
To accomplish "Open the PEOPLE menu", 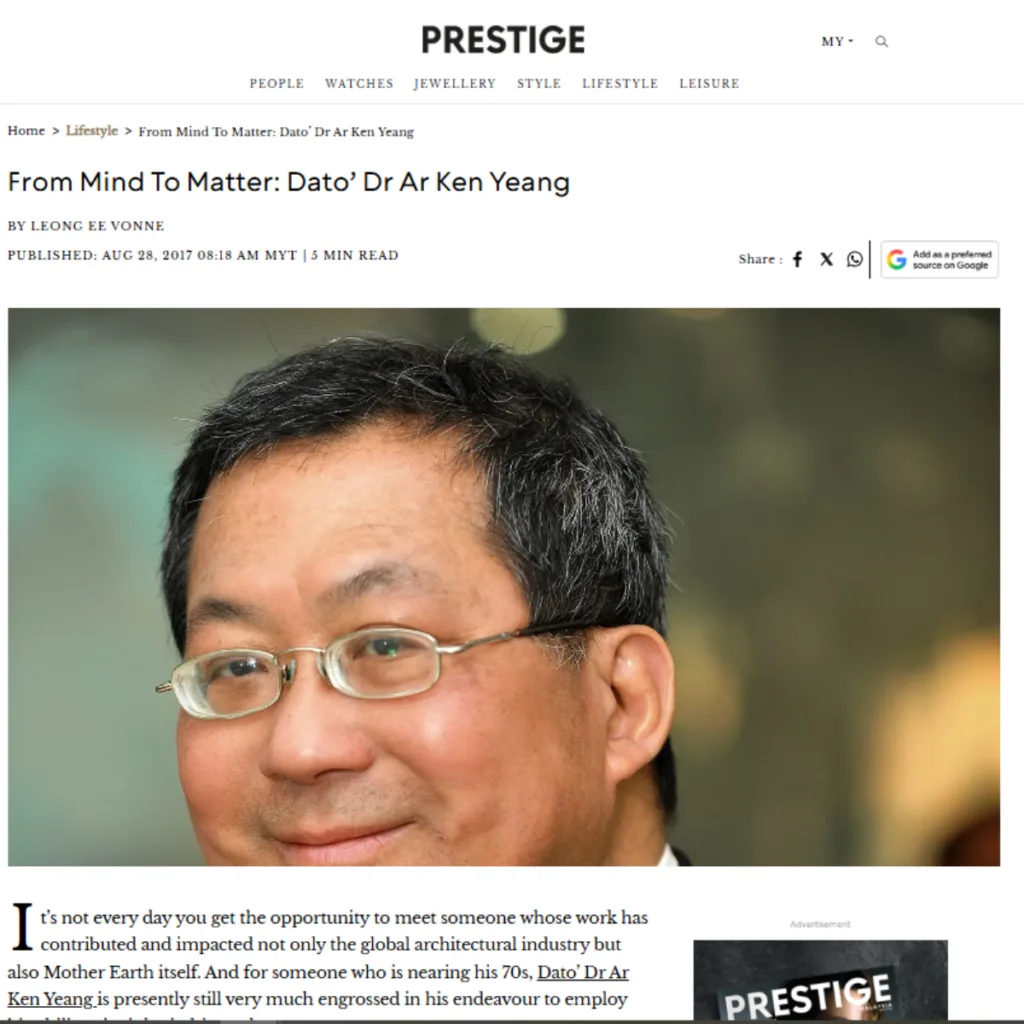I will coord(277,84).
